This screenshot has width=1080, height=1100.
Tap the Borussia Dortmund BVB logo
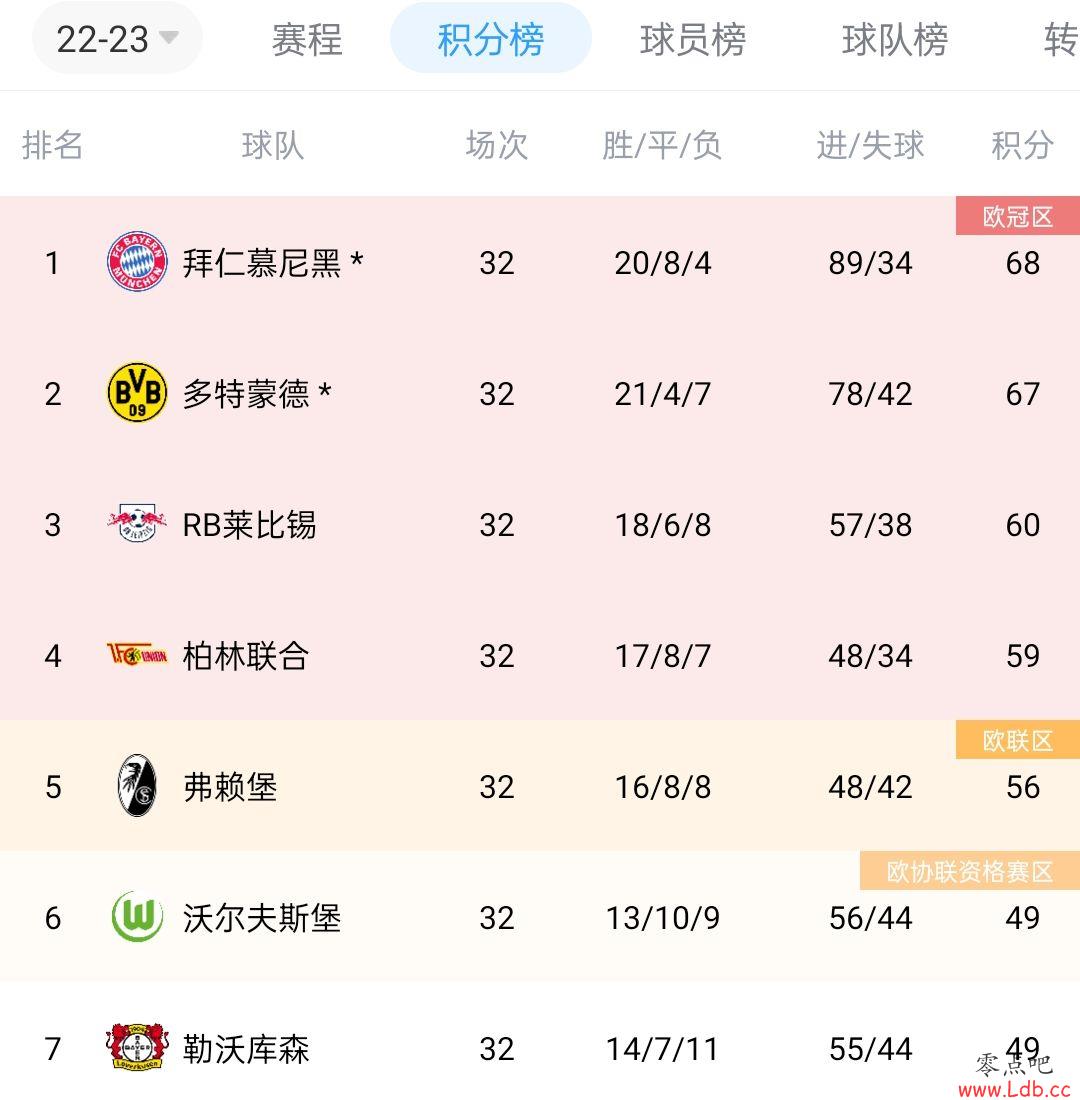[x=137, y=392]
